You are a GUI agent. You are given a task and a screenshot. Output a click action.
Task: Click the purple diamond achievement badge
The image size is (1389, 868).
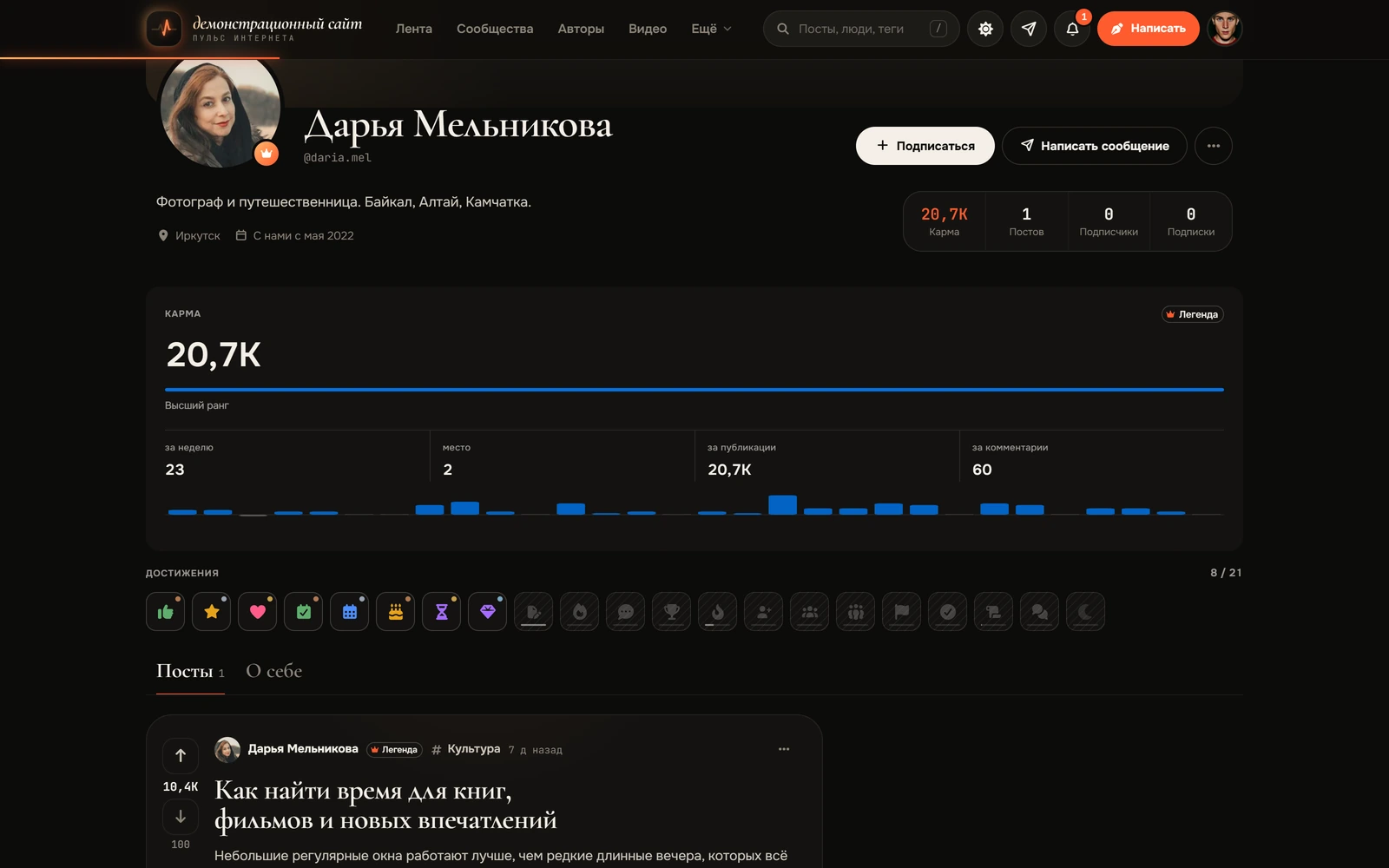tap(487, 612)
